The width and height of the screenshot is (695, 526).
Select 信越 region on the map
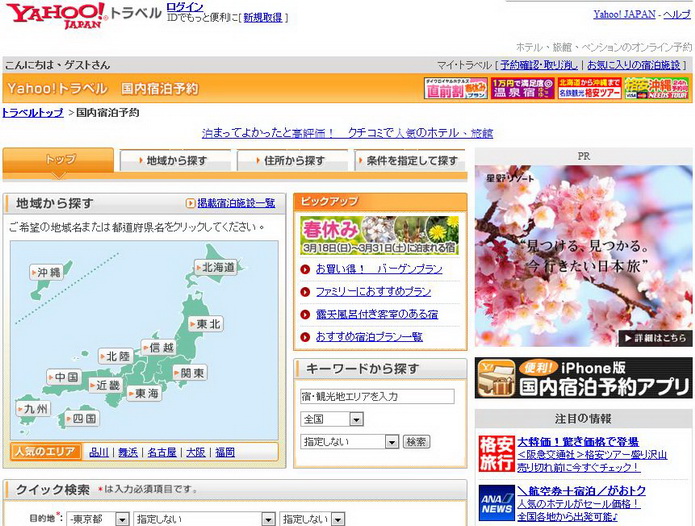coord(159,347)
